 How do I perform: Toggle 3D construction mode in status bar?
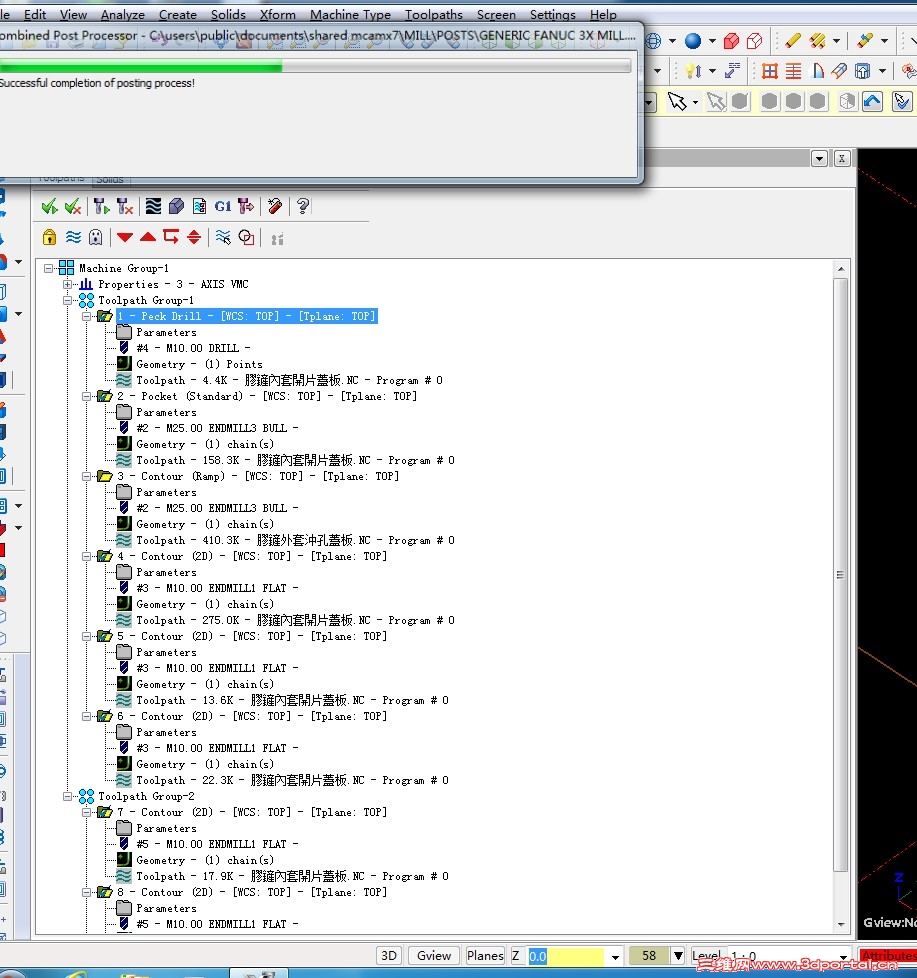point(389,956)
